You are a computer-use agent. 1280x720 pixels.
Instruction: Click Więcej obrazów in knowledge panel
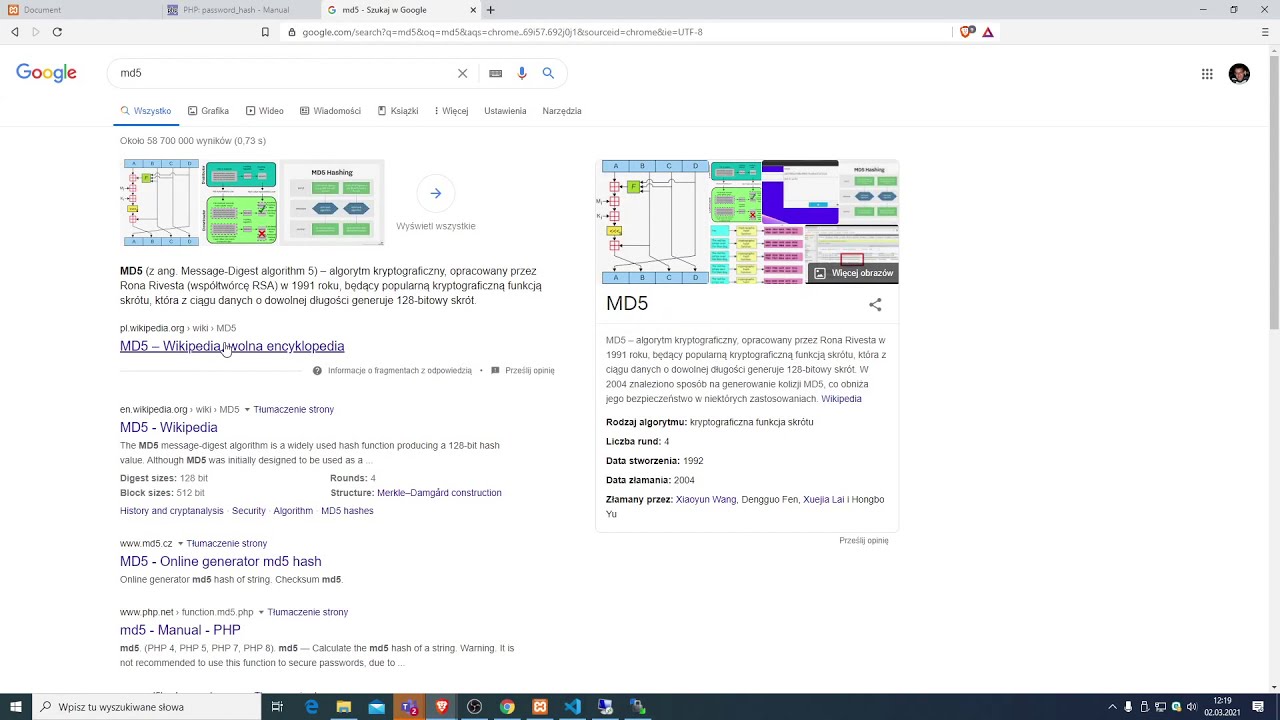[x=854, y=273]
